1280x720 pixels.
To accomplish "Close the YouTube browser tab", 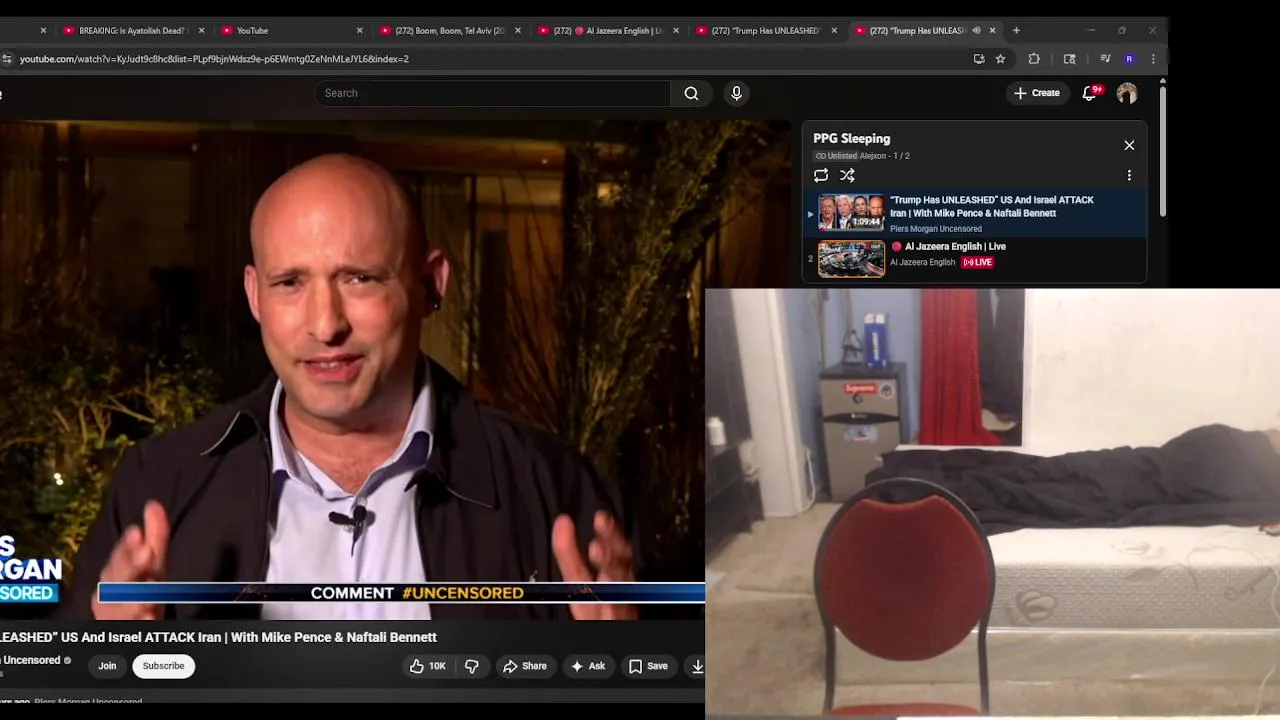I will (360, 31).
